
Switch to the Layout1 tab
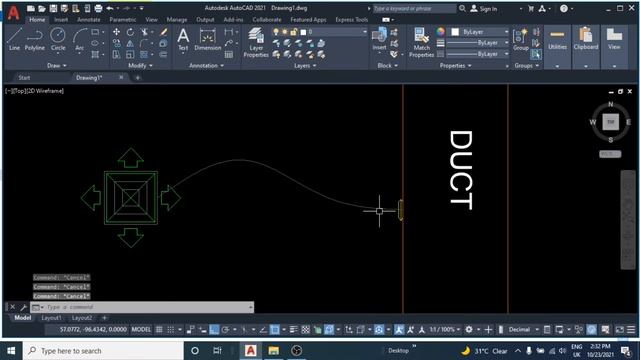pyautogui.click(x=51, y=318)
